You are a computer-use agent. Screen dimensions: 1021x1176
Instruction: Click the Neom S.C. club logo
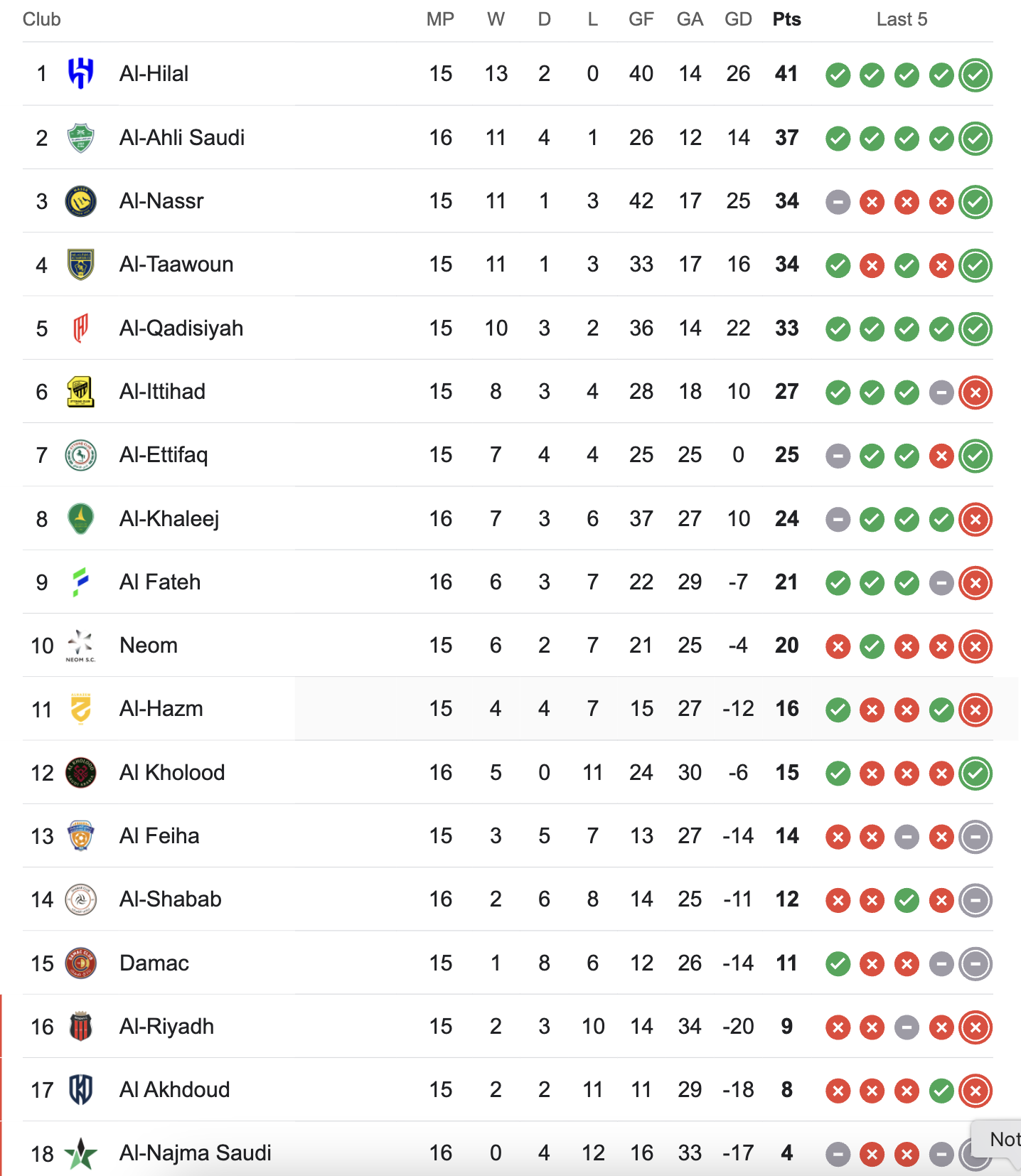[x=80, y=646]
